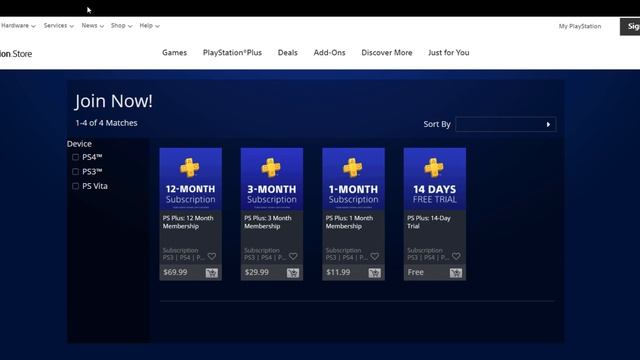Check the PS Vita device filter
640x360 pixels.
(75, 186)
